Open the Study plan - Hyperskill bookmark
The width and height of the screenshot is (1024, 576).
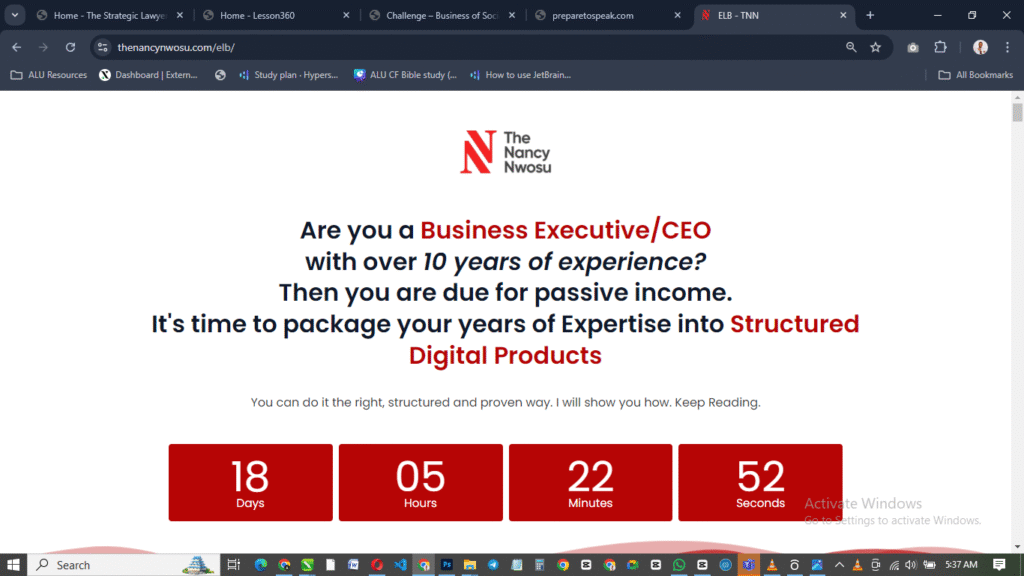coord(288,75)
